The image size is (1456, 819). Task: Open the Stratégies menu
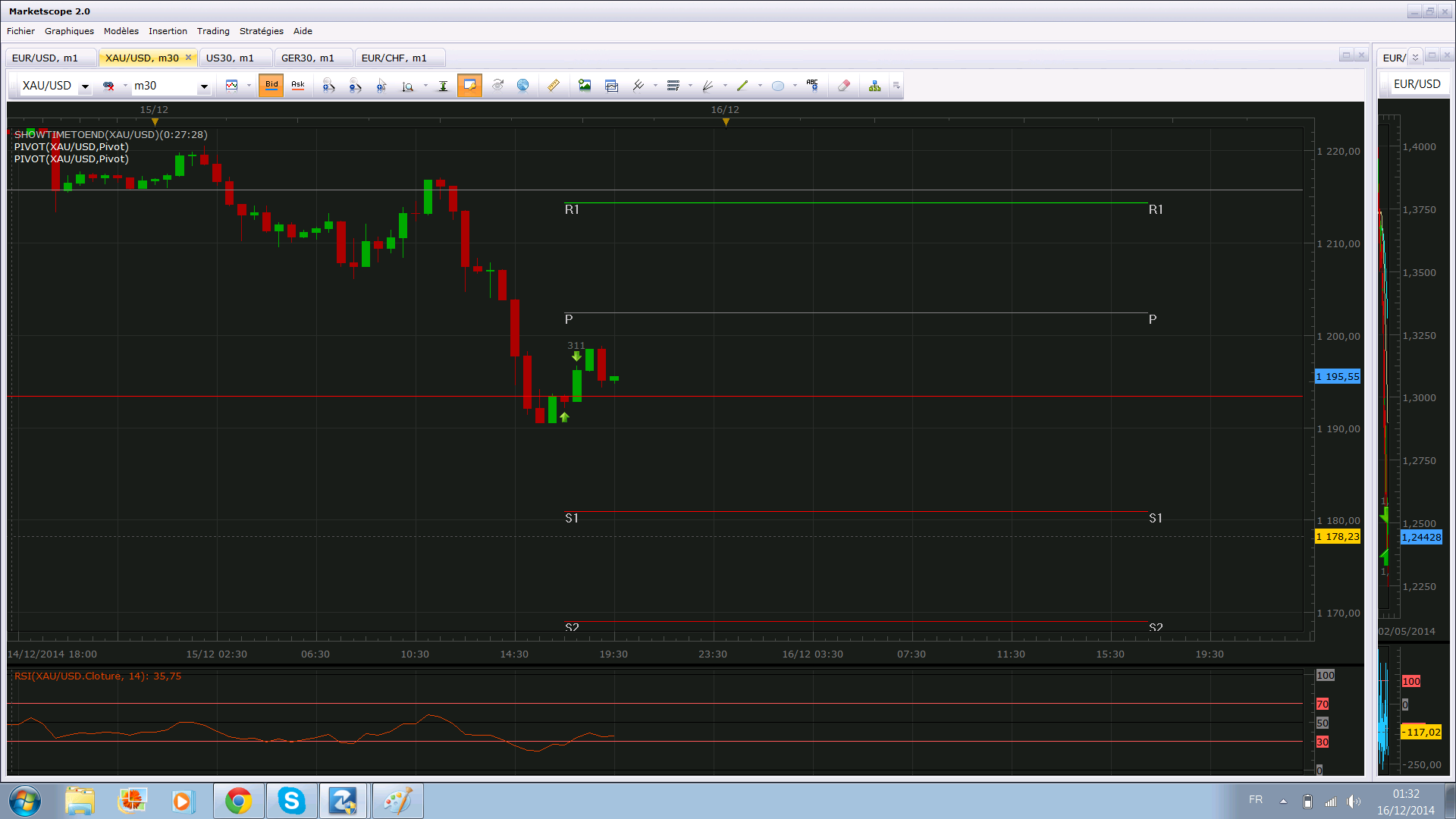(261, 31)
